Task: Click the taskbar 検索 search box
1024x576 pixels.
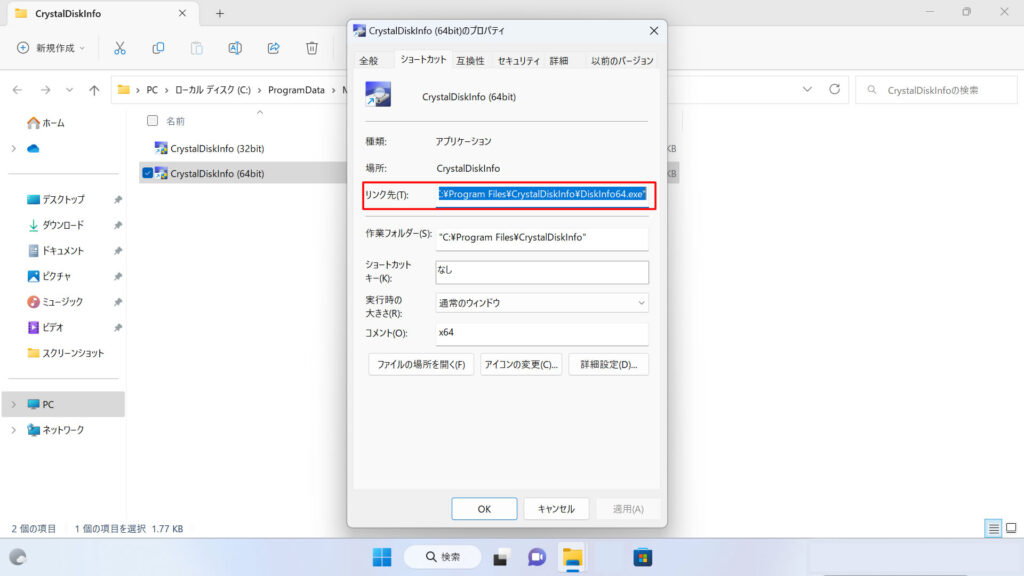Action: coord(443,557)
